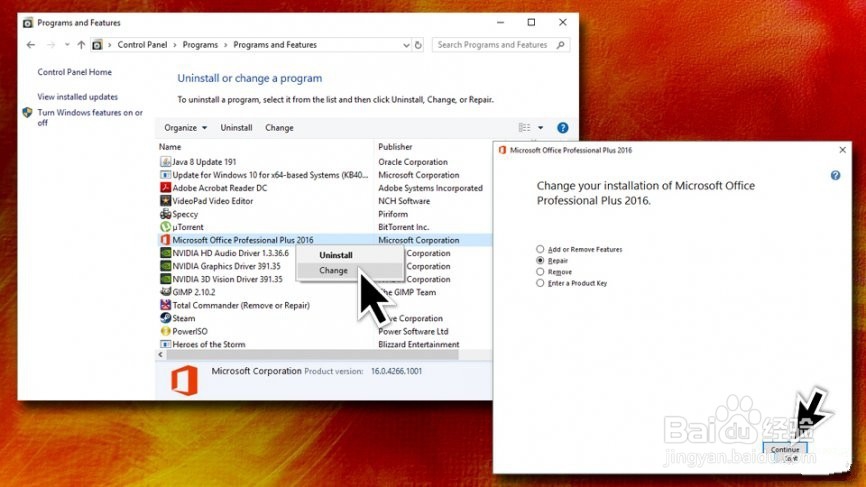Click Power Software Ltd publisher cell
This screenshot has width=866, height=487.
click(413, 331)
